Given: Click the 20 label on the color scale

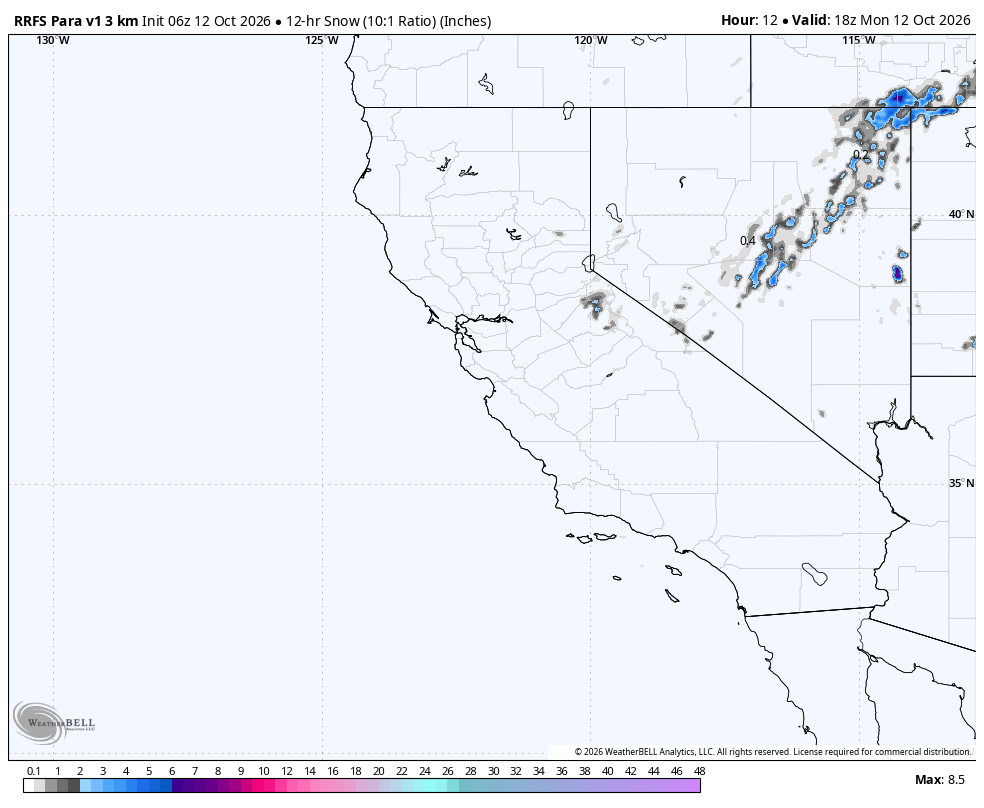Looking at the screenshot, I should [x=378, y=772].
